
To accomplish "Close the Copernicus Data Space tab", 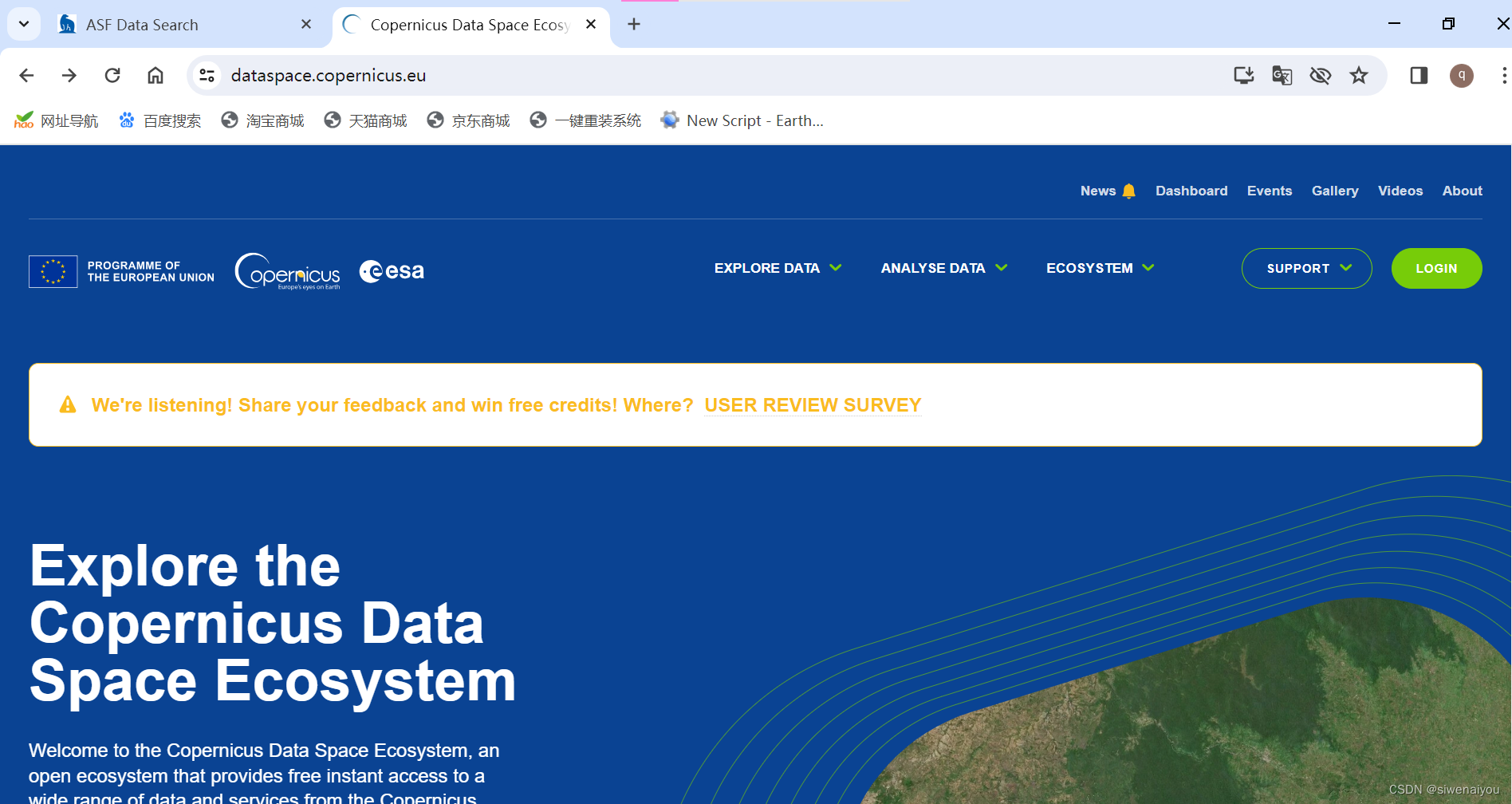I will tap(591, 25).
